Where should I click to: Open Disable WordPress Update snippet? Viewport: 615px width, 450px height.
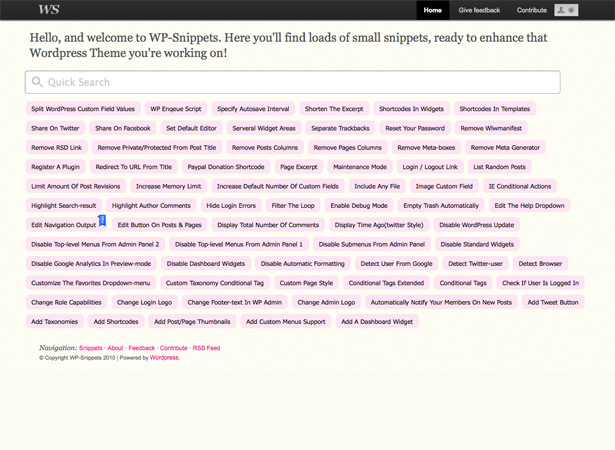point(477,225)
